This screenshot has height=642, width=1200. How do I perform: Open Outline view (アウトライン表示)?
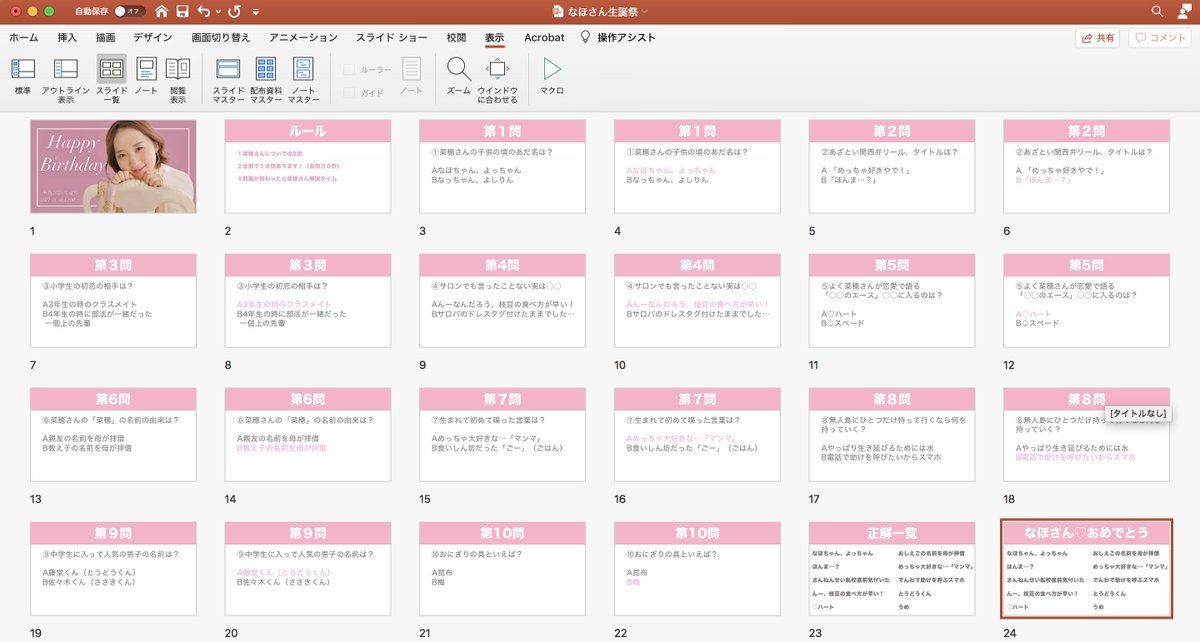pyautogui.click(x=66, y=79)
